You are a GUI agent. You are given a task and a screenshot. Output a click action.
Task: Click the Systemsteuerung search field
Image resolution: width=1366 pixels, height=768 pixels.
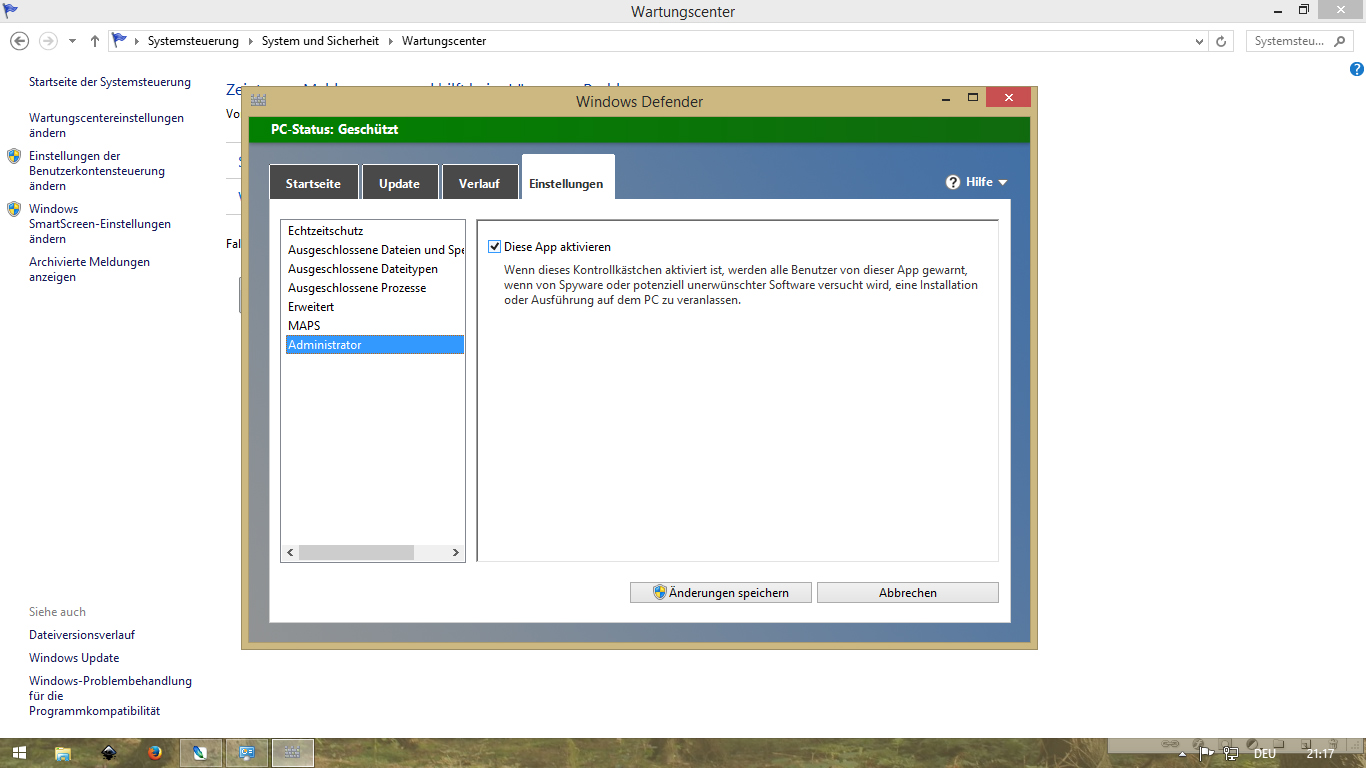point(1301,41)
